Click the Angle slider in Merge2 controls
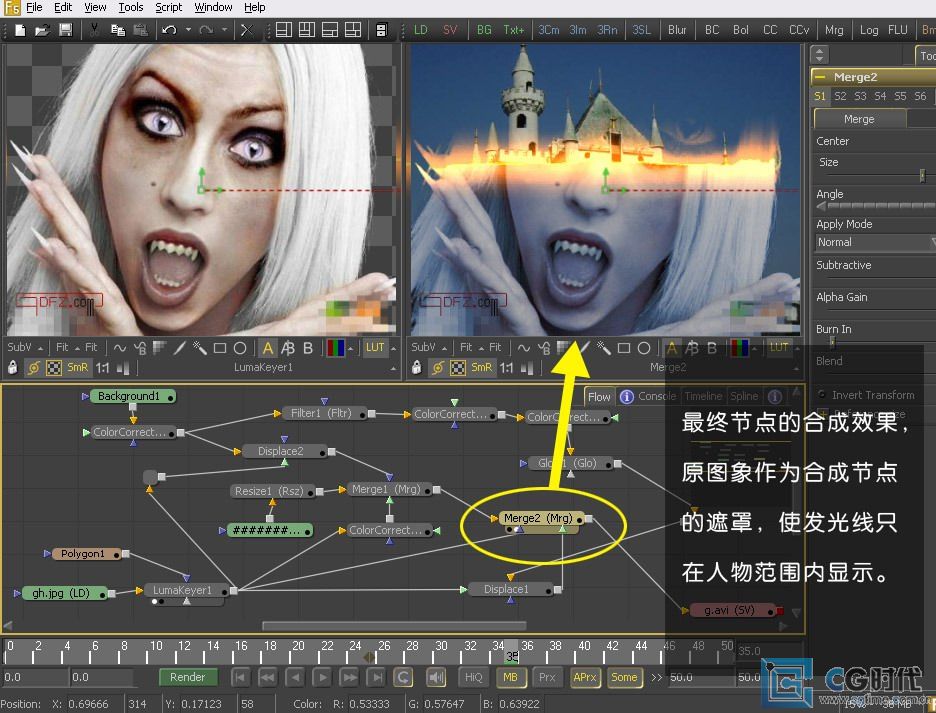This screenshot has height=713, width=936. pos(876,206)
